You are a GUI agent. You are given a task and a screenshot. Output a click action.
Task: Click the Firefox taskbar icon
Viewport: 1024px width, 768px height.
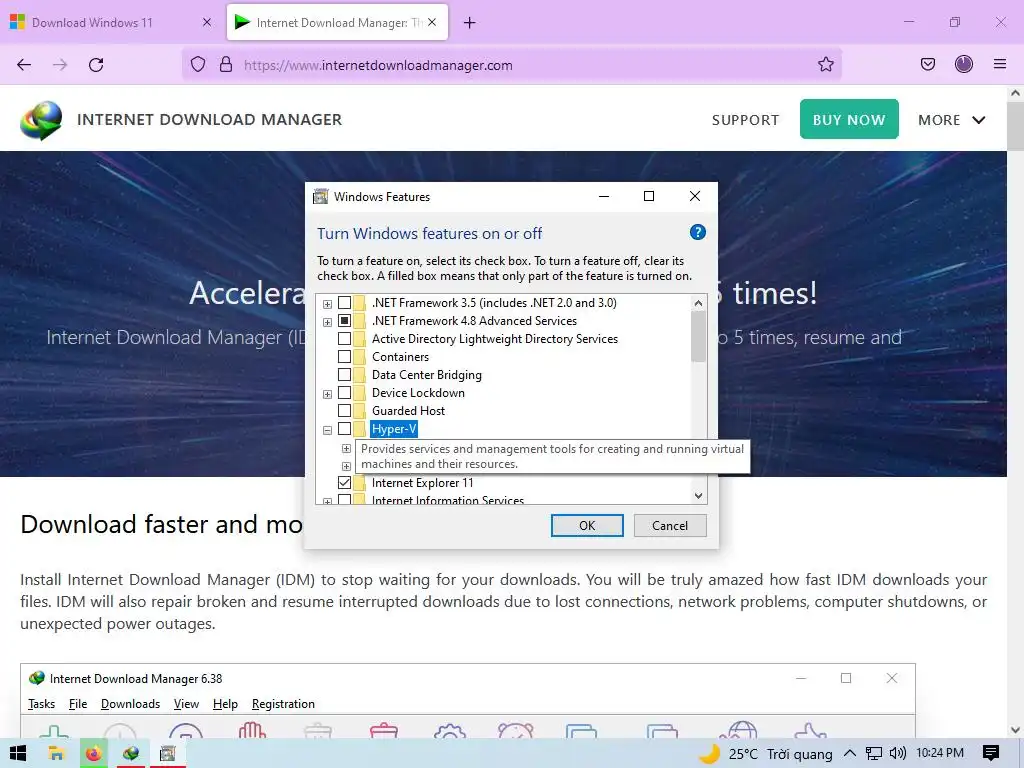(x=94, y=754)
